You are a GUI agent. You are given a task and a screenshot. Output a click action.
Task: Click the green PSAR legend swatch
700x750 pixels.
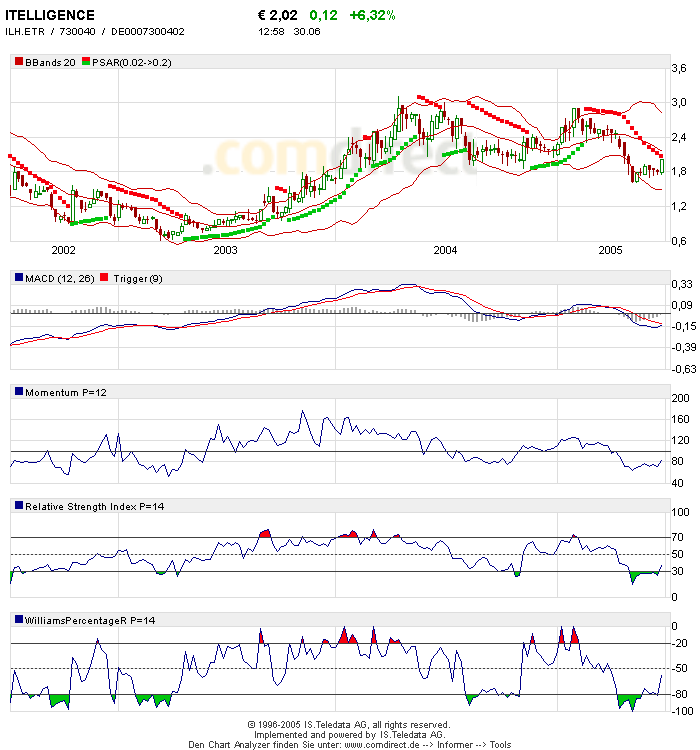click(x=86, y=61)
